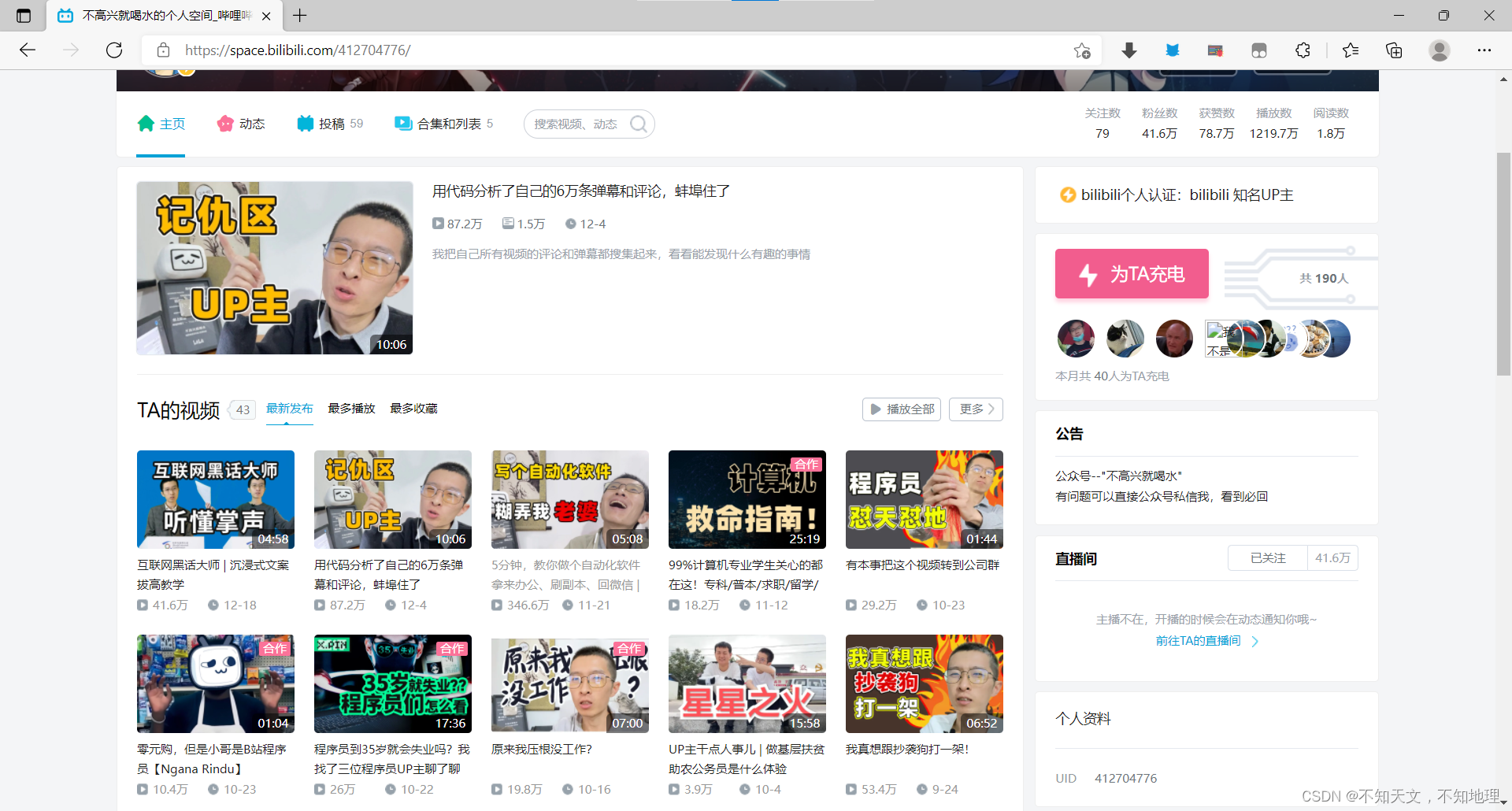Reload the page with the refresh icon
Viewport: 1512px width, 811px height.
tap(114, 50)
